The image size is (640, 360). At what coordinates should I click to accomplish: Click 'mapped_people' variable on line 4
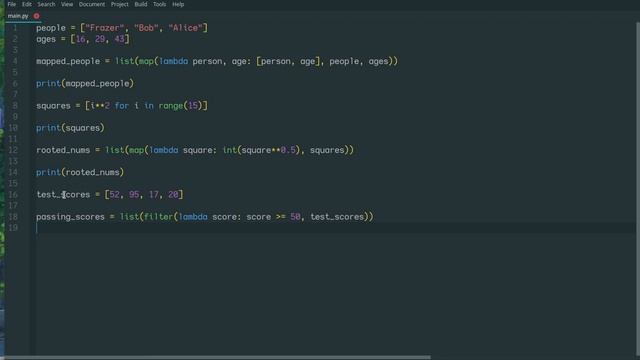click(68, 61)
